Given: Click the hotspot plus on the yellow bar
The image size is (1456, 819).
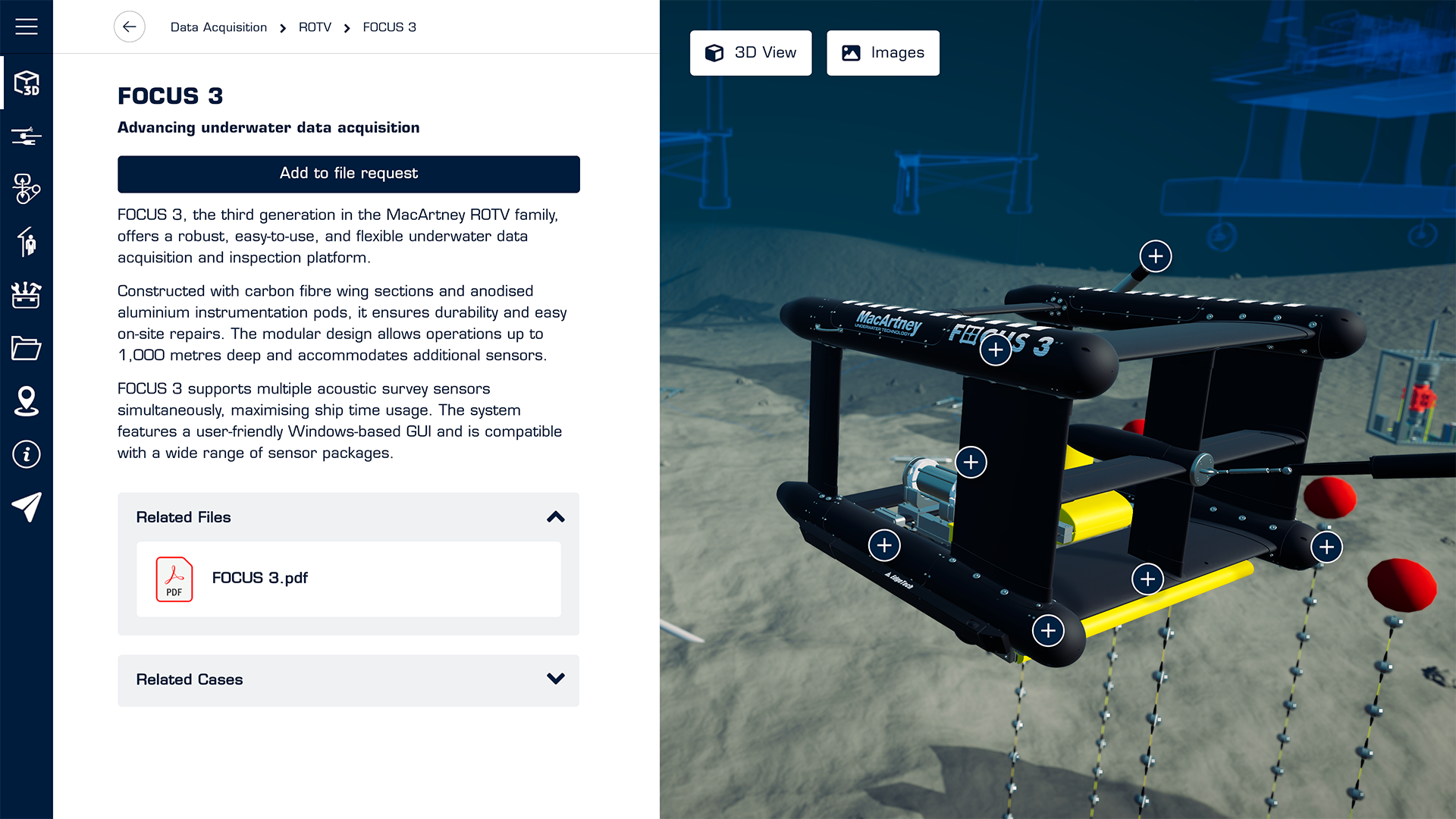Looking at the screenshot, I should point(1148,579).
